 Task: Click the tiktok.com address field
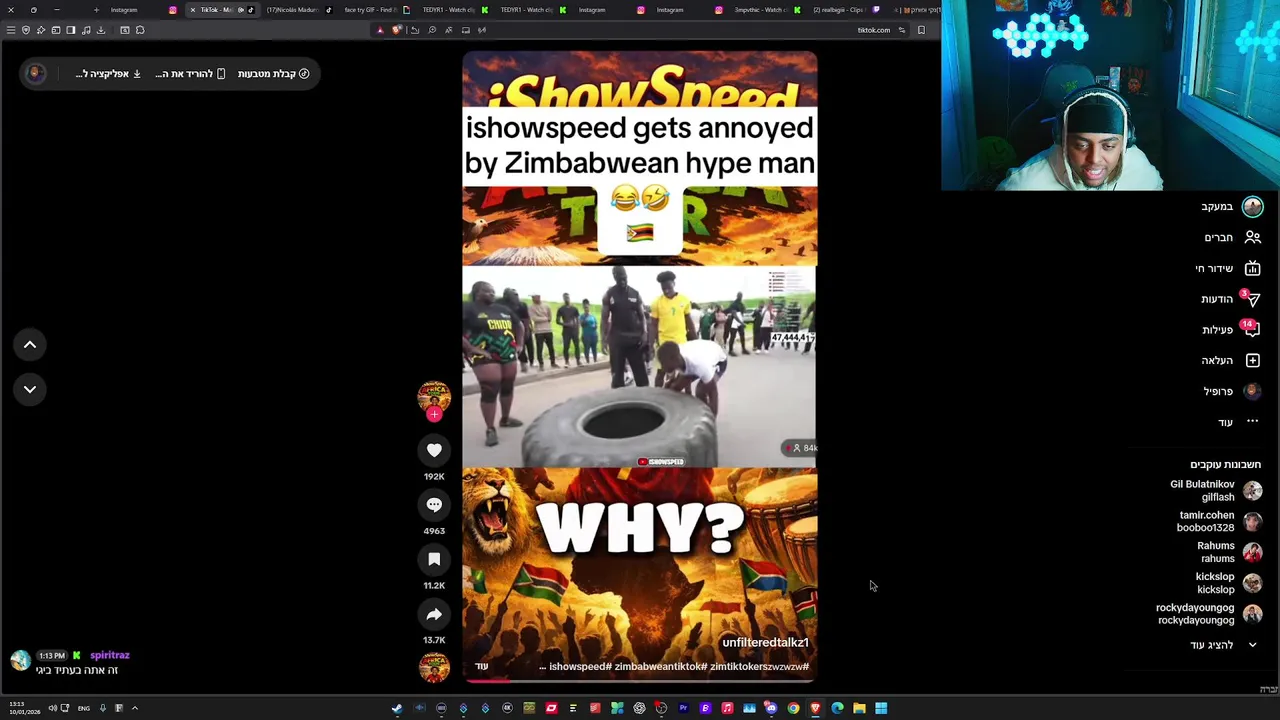point(873,30)
